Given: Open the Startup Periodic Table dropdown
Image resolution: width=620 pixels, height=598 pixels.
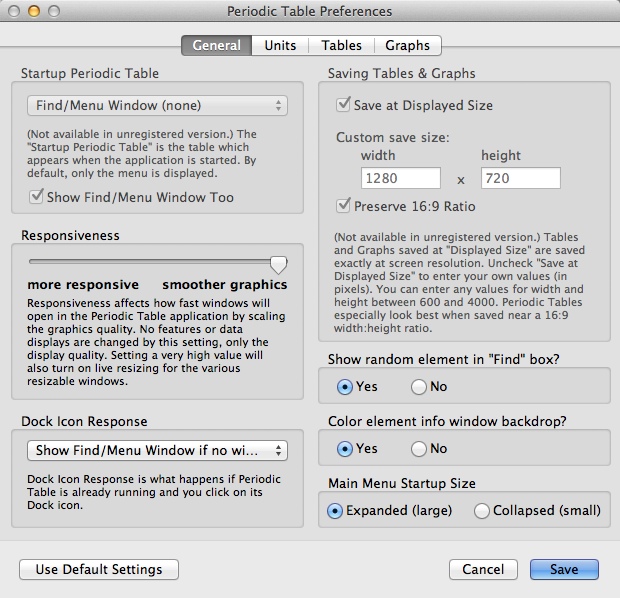Looking at the screenshot, I should (156, 105).
